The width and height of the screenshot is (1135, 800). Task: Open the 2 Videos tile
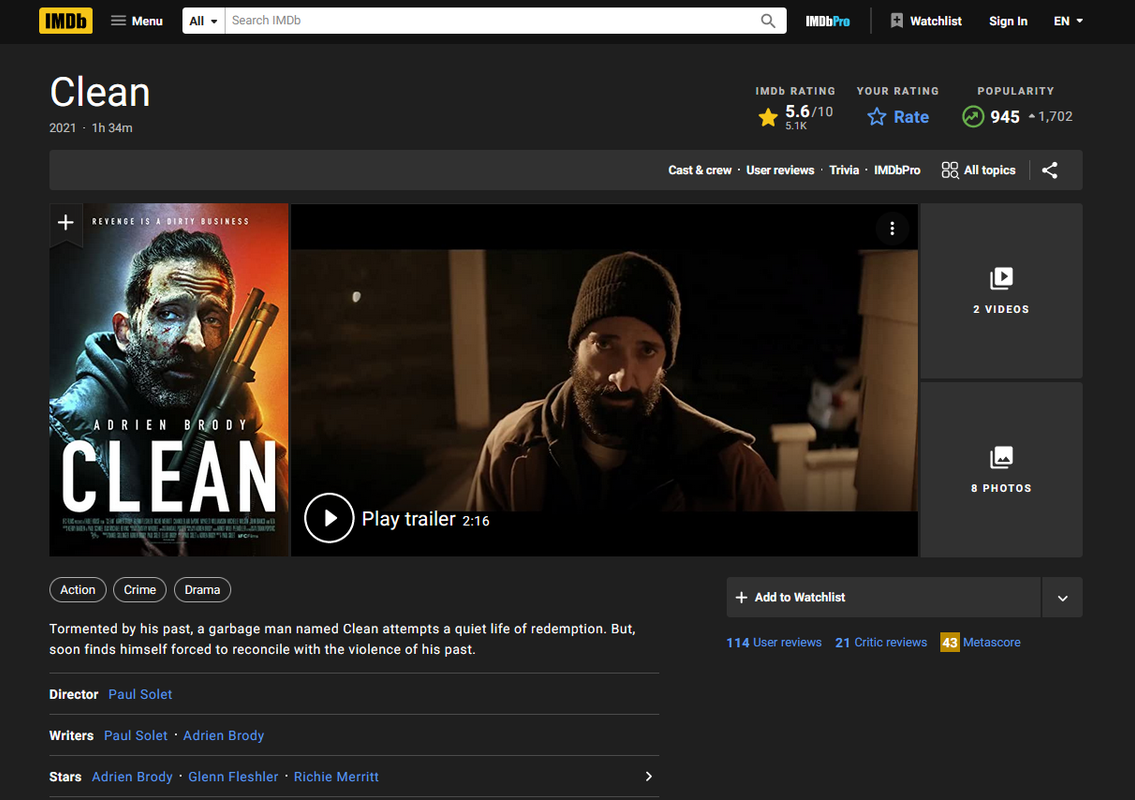click(x=1001, y=290)
